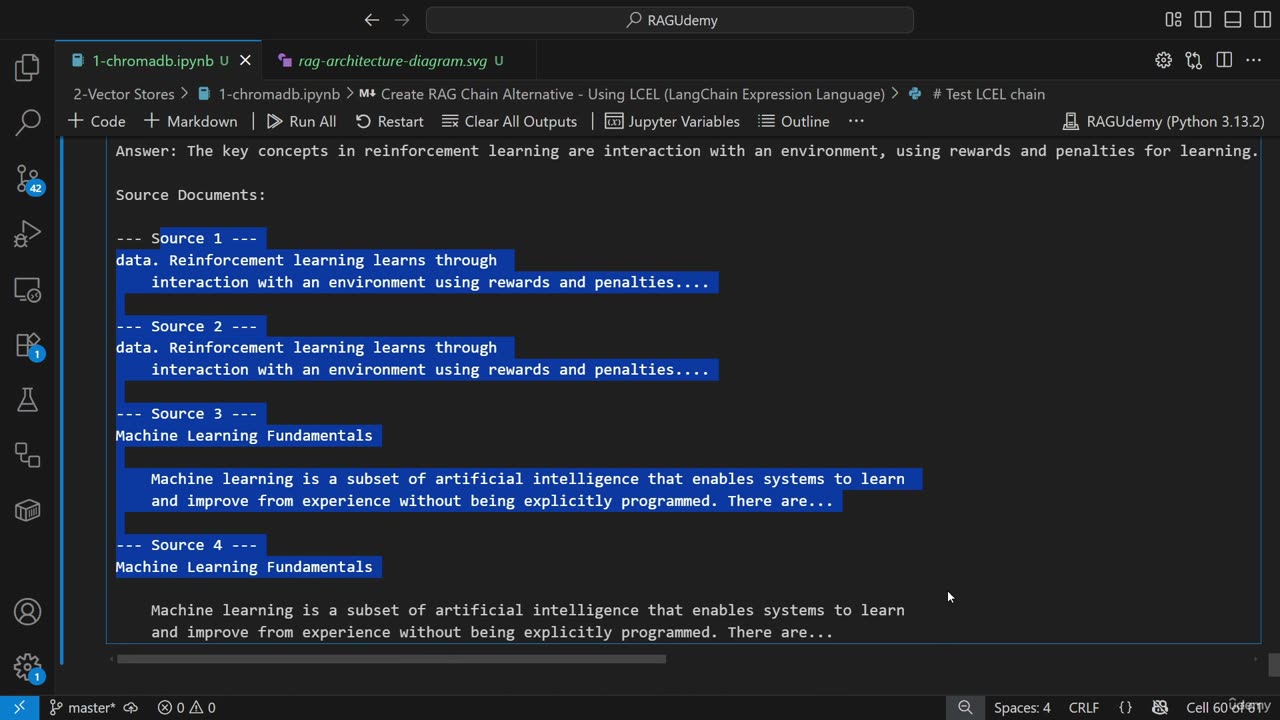Toggle the primary side bar
The width and height of the screenshot is (1280, 720).
point(1203,20)
